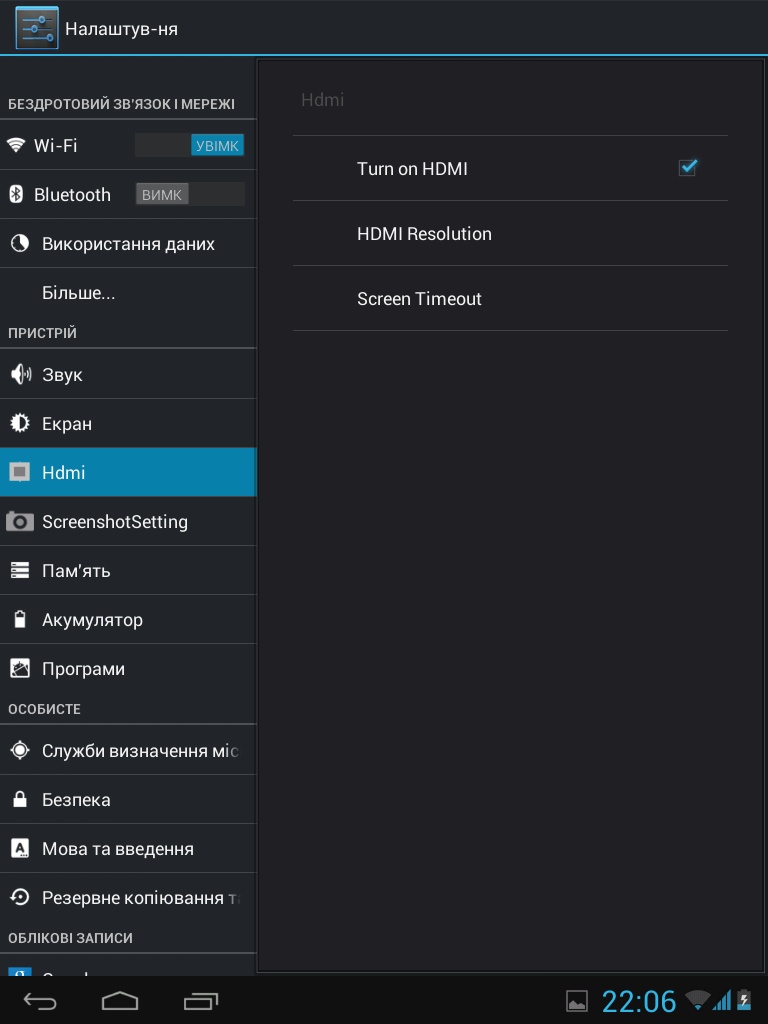Uncheck the Turn on HDMI checkbox
The height and width of the screenshot is (1024, 768).
pos(687,168)
